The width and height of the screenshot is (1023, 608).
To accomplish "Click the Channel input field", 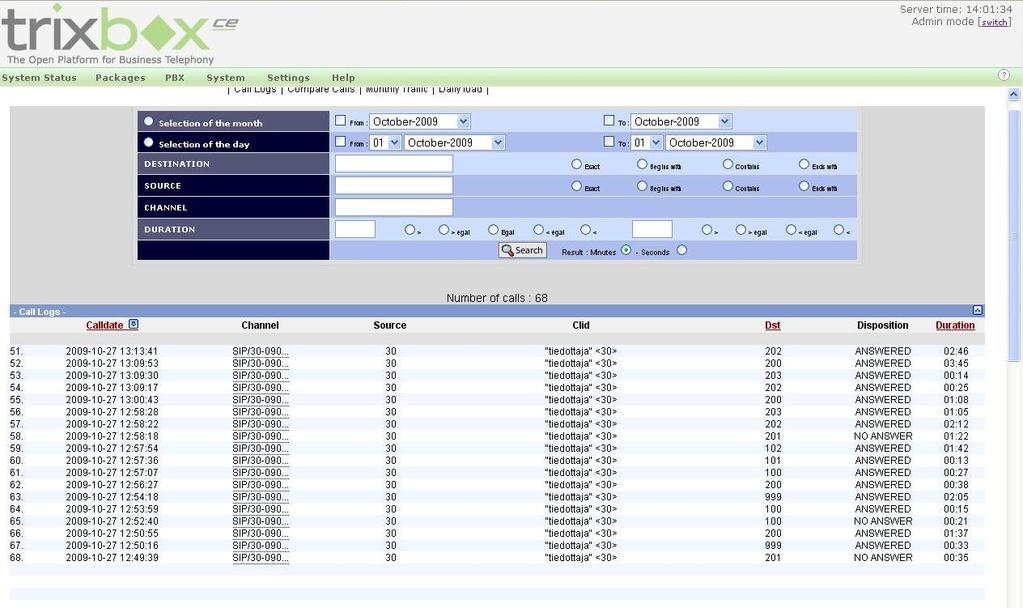I will pos(393,207).
